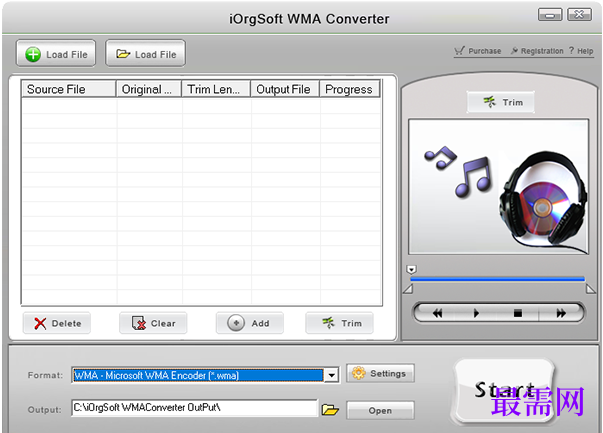Expand the Format dropdown arrow
The image size is (603, 433).
click(331, 375)
